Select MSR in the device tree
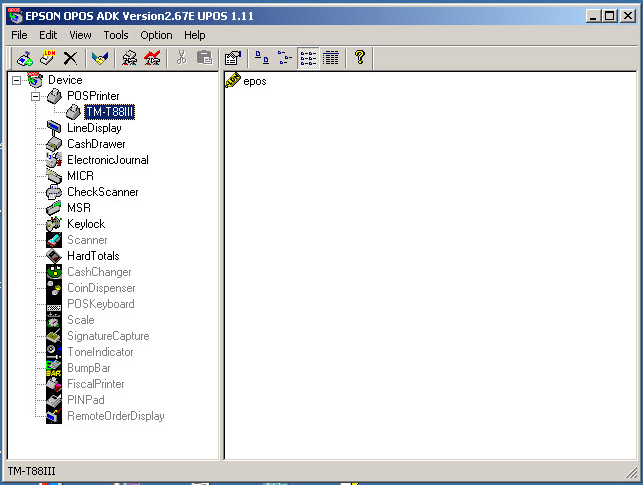The image size is (643, 485). tap(79, 208)
